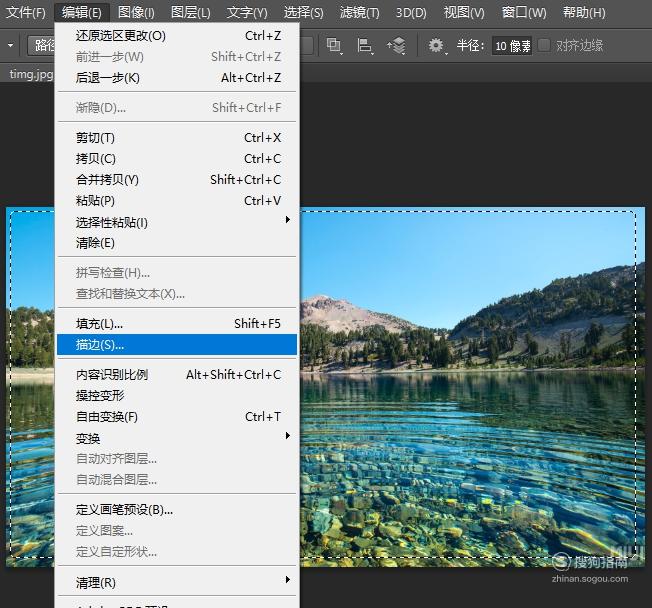
Task: Close the open 编辑(E) menu
Action: [x=82, y=12]
